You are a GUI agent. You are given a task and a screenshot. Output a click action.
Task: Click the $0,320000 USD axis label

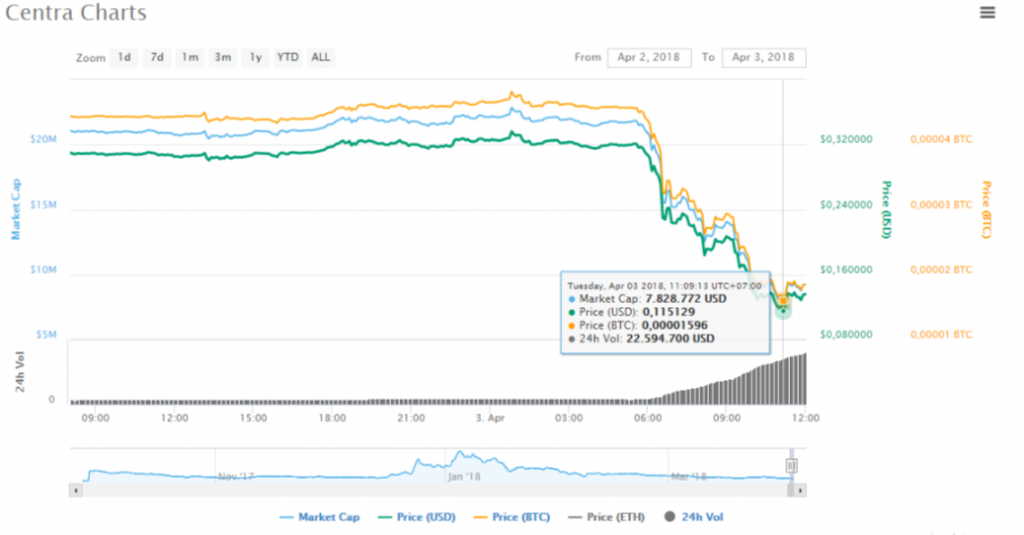846,139
